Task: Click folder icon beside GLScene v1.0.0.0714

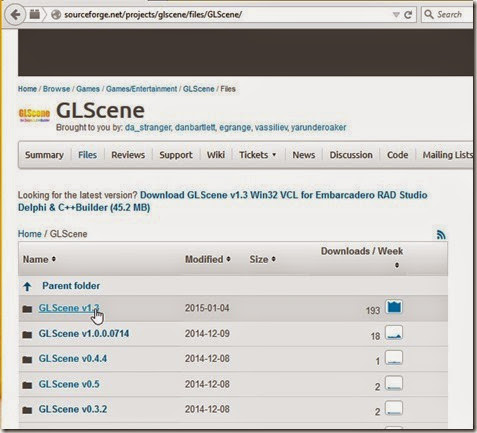Action: pos(27,334)
